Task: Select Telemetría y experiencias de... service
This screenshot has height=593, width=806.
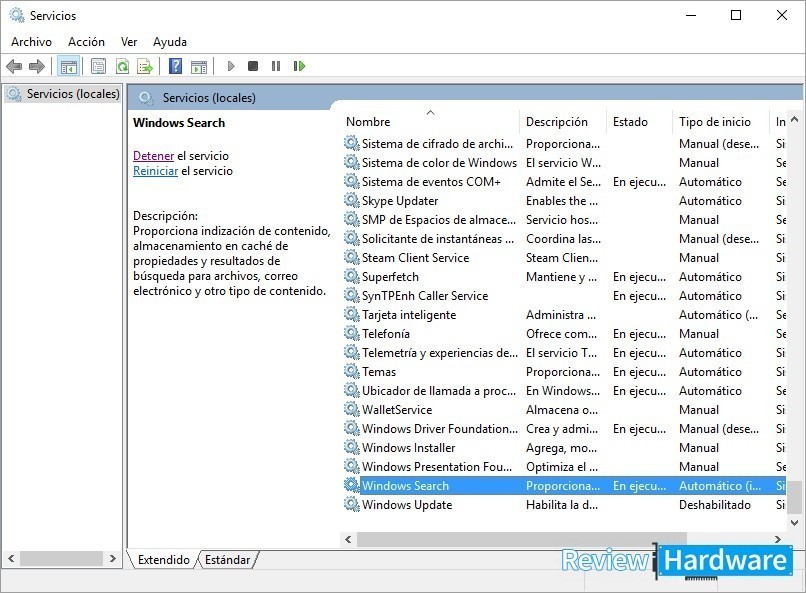Action: (x=564, y=353)
